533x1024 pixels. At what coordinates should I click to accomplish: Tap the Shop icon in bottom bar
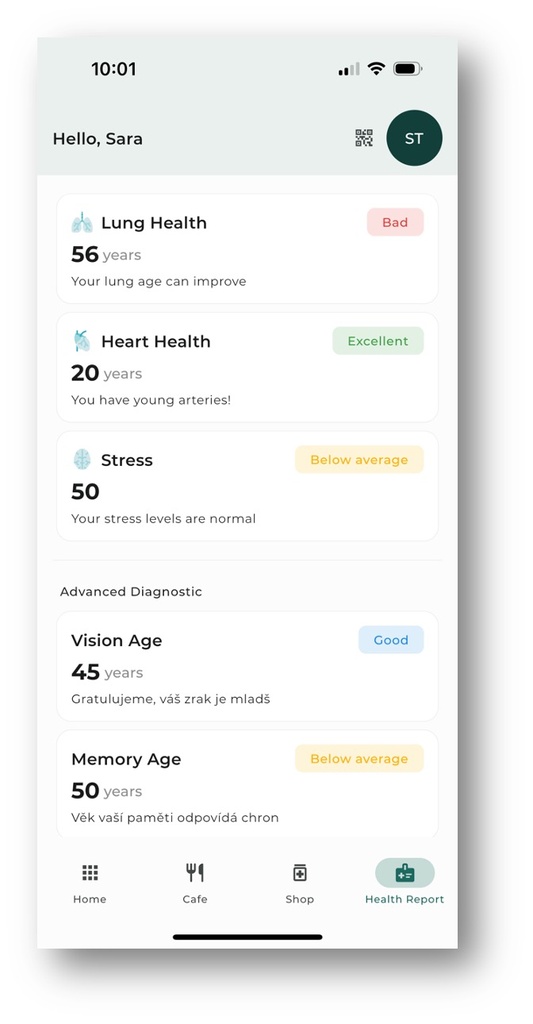[x=300, y=872]
